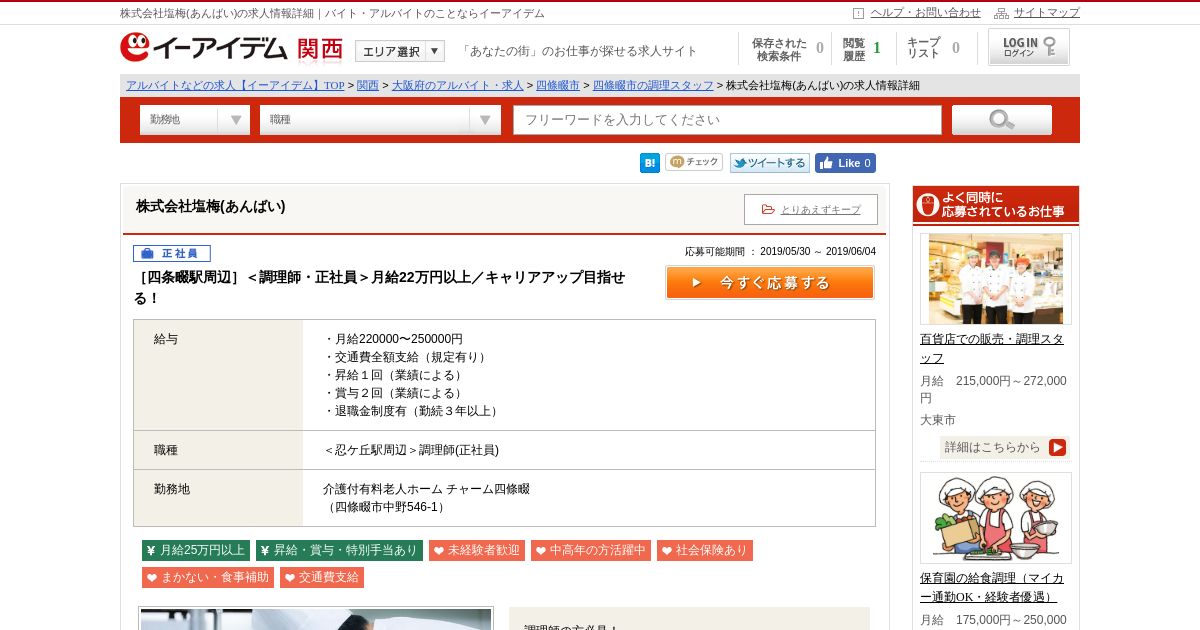1200x630 pixels.
Task: Open the cartoon cooks thumbnail
Action: click(x=996, y=518)
